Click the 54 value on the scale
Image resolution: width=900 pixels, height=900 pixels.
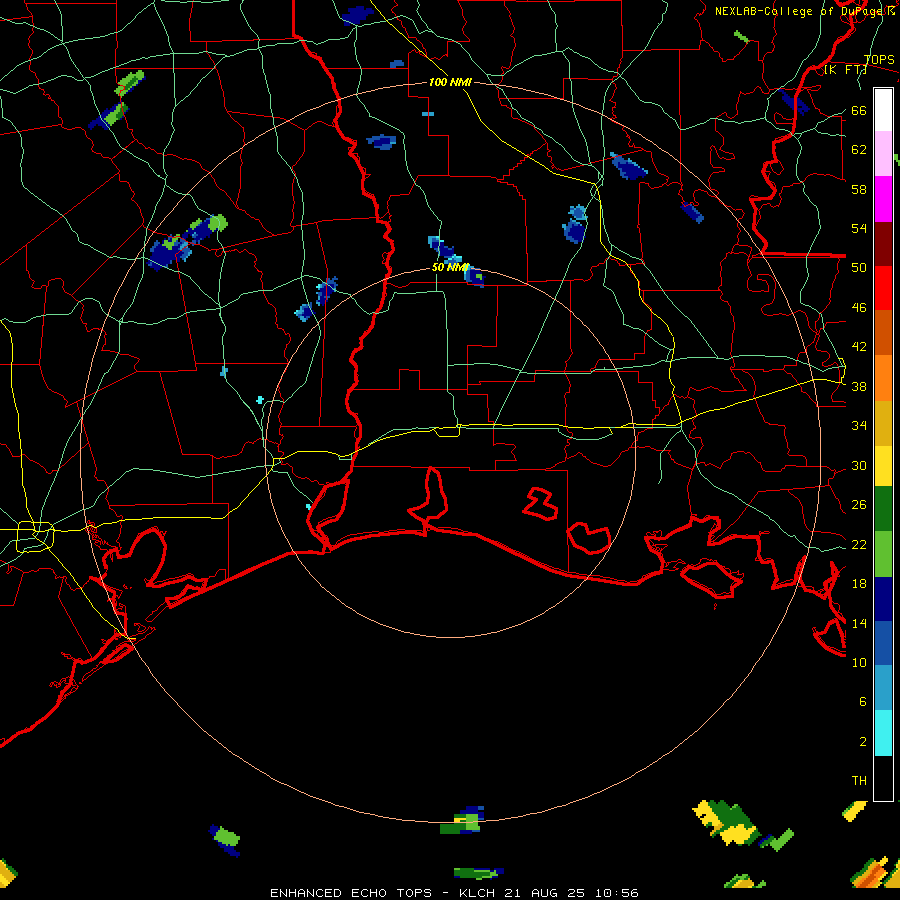pos(859,228)
